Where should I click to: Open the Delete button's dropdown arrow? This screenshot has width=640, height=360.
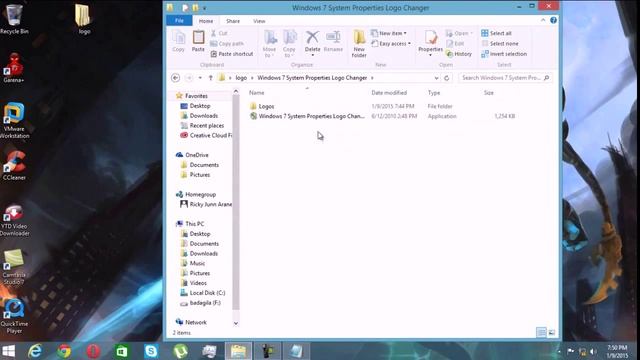click(312, 55)
